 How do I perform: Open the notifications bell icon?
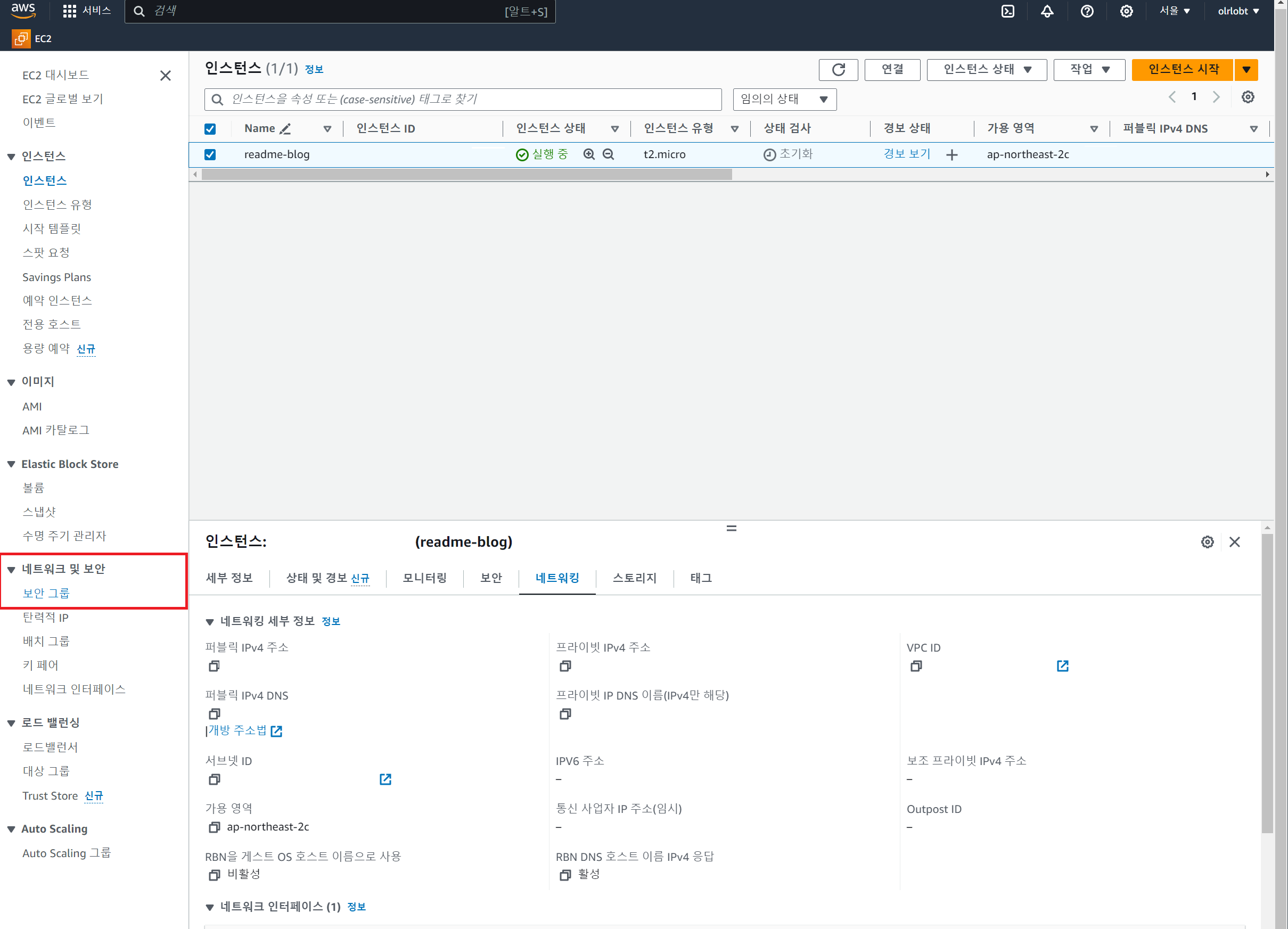[x=1047, y=11]
